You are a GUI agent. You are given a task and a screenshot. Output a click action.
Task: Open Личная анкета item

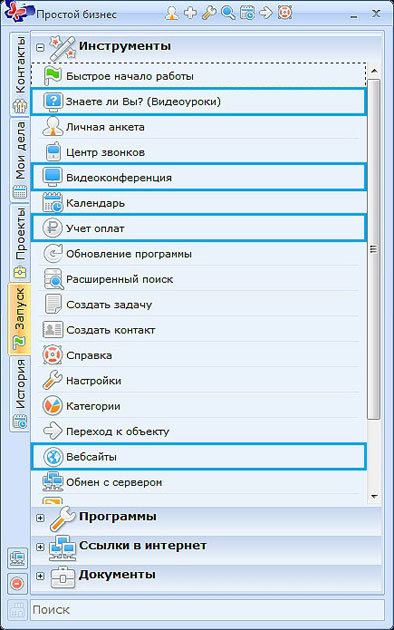point(198,127)
